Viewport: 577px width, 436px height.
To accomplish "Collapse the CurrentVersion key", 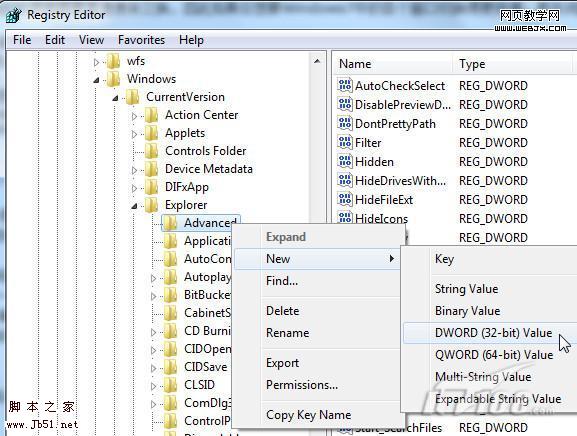I will pyautogui.click(x=116, y=98).
